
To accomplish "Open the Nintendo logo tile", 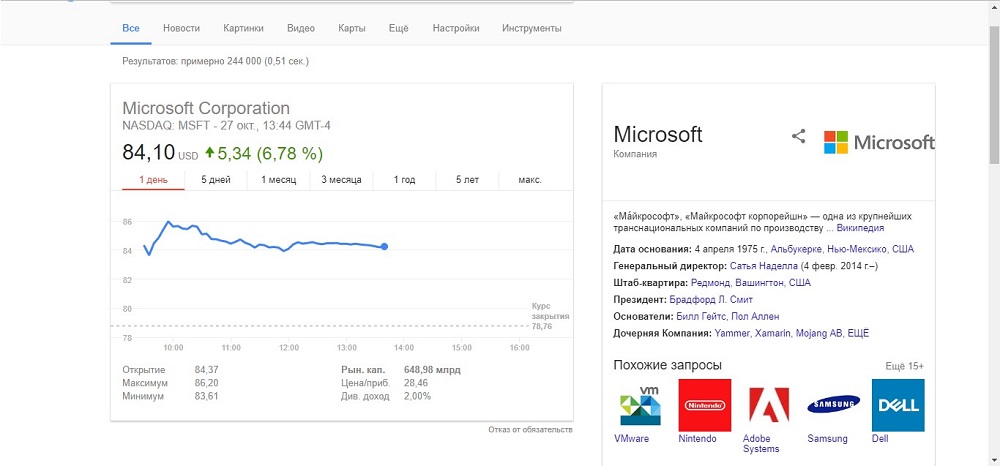I will 705,405.
